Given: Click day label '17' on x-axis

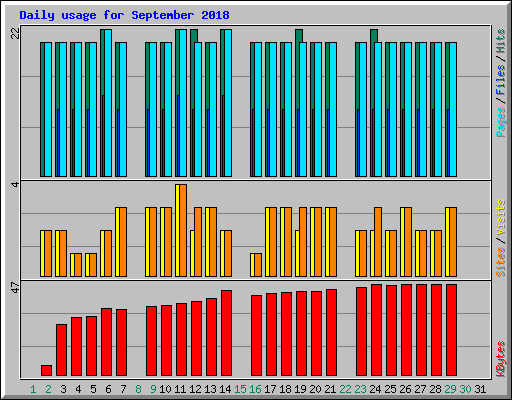Looking at the screenshot, I should point(270,389).
